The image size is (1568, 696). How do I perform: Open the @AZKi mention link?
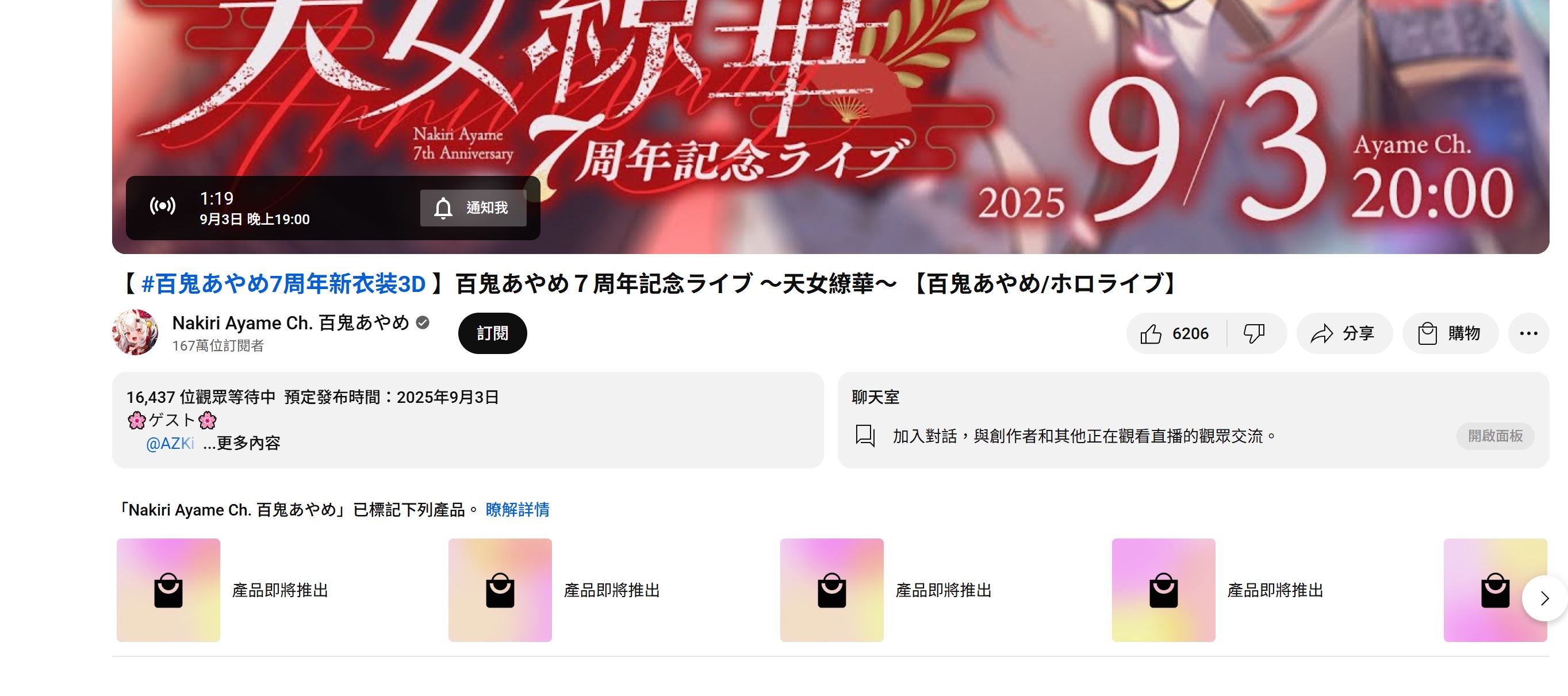coord(170,443)
